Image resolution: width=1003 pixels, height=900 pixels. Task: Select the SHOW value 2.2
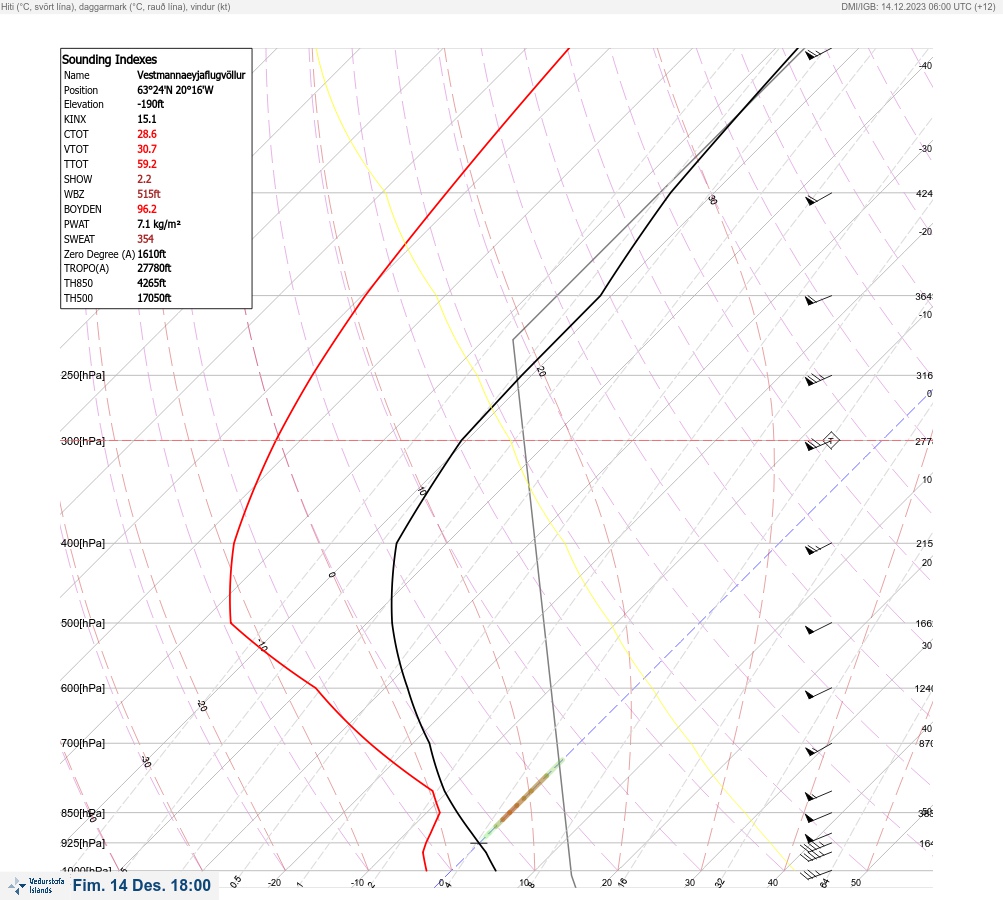[x=144, y=179]
